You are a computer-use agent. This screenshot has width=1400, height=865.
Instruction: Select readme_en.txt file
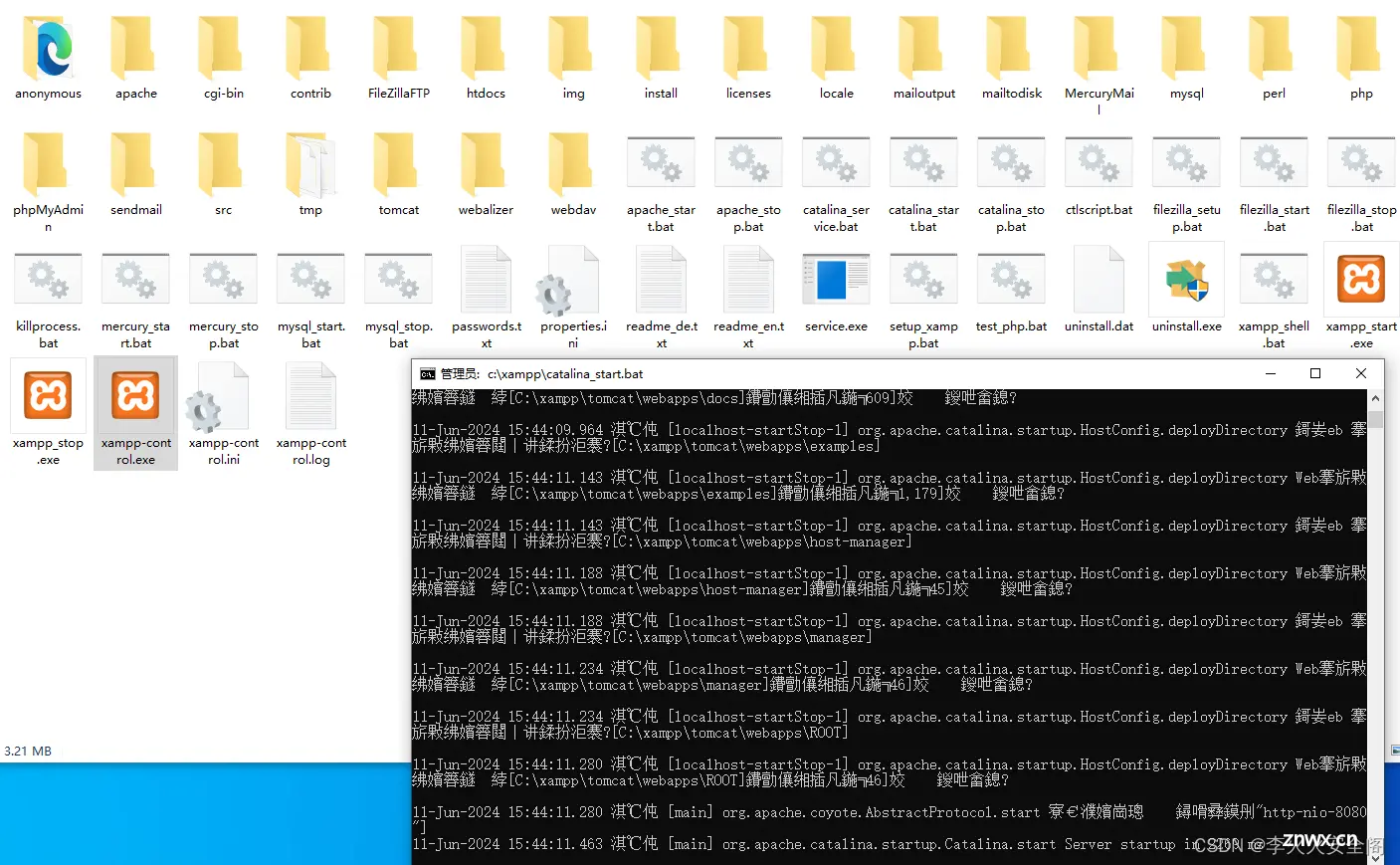tap(748, 299)
